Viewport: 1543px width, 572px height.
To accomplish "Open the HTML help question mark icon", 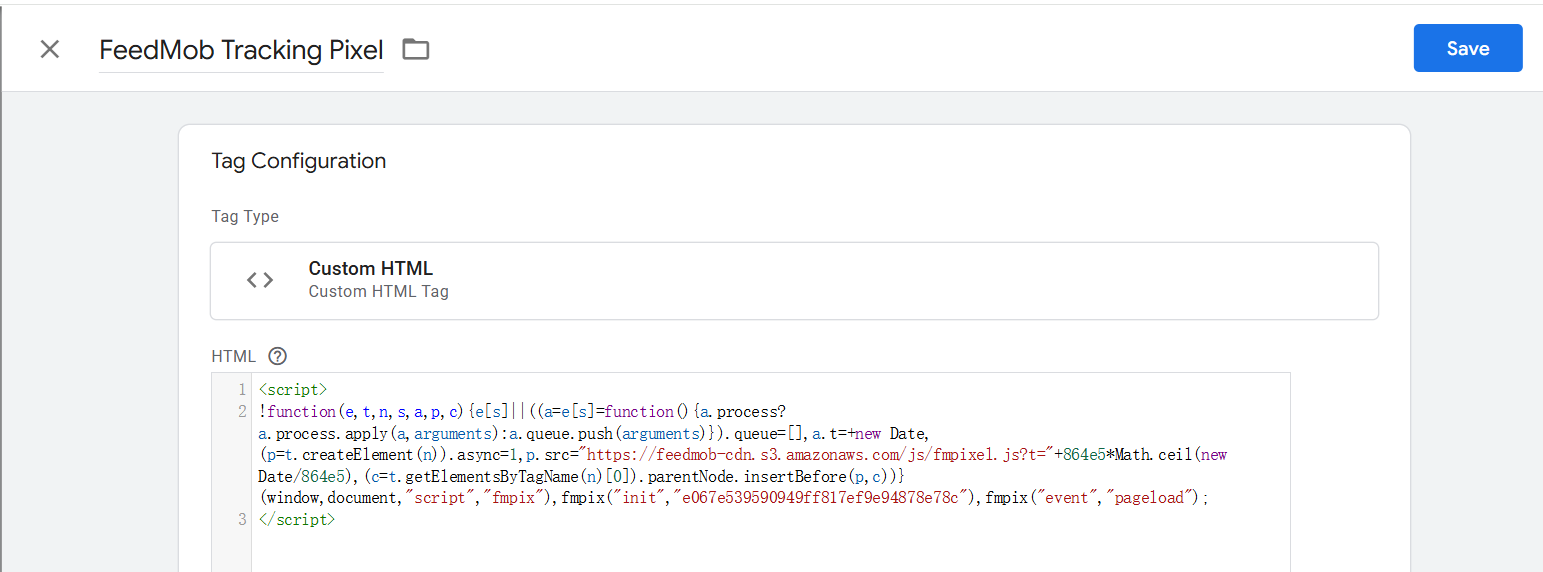I will pyautogui.click(x=278, y=356).
